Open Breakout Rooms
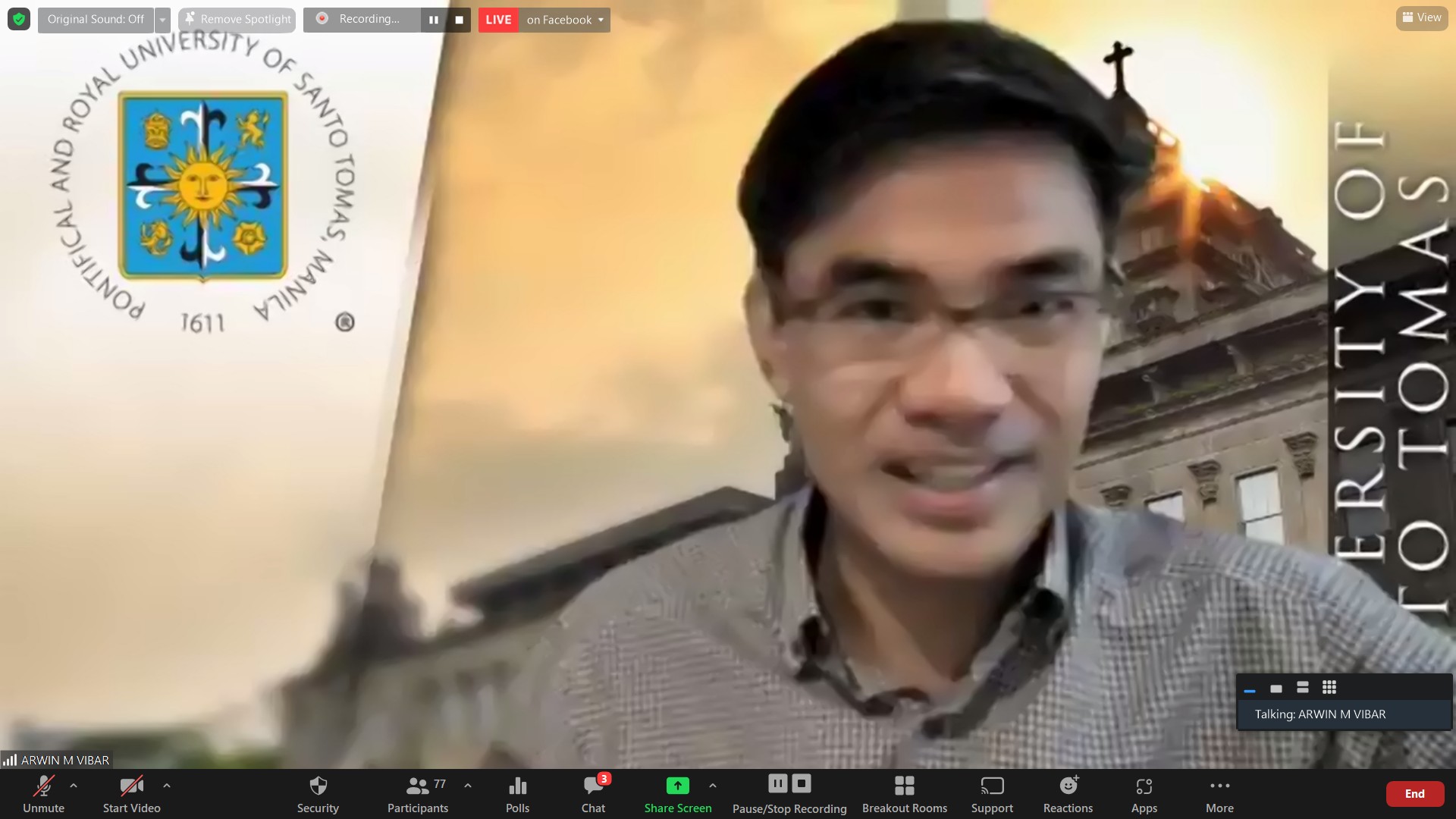Screen dimensions: 1456x819 [x=904, y=793]
